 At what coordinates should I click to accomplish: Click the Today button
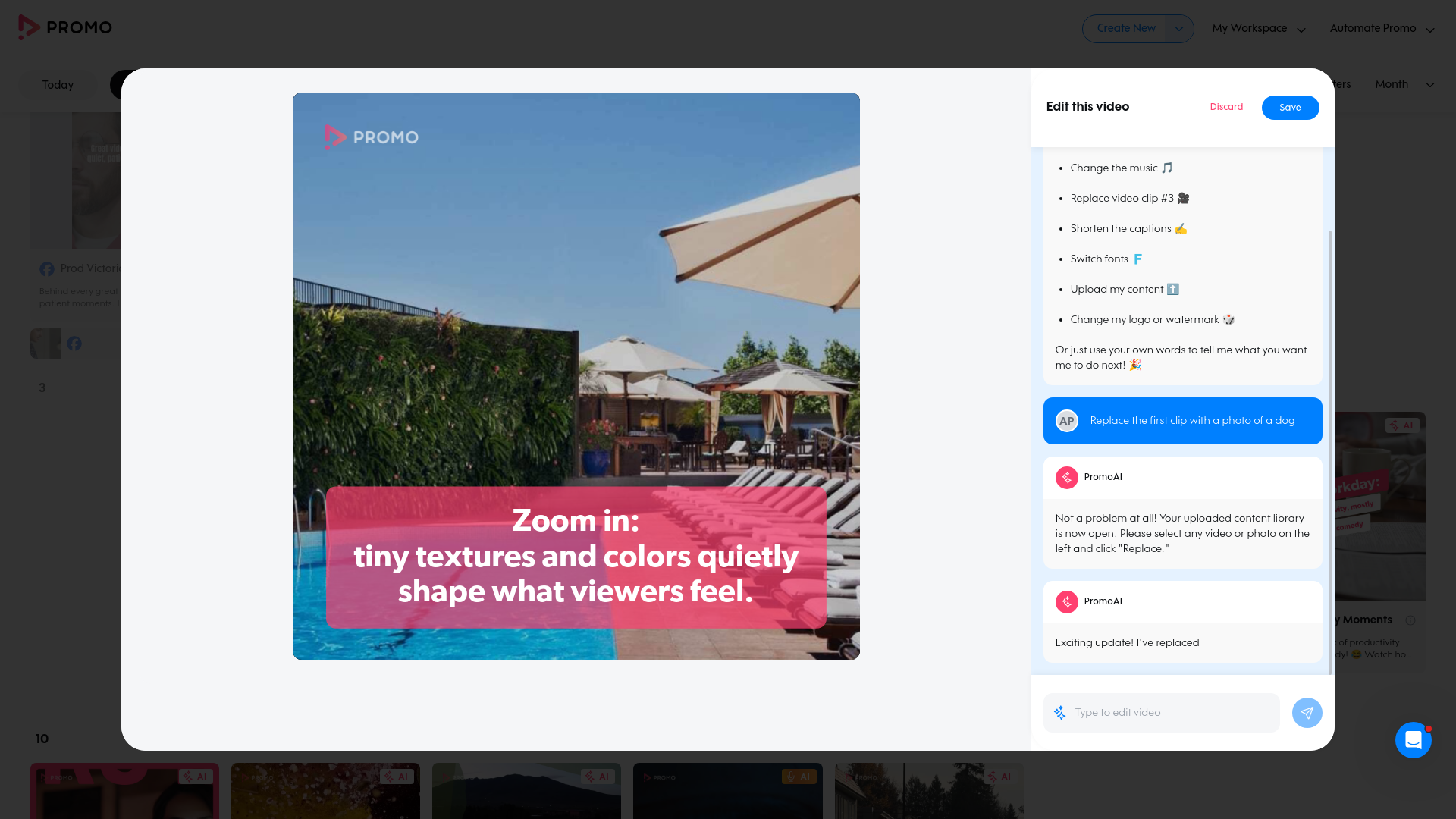click(58, 85)
